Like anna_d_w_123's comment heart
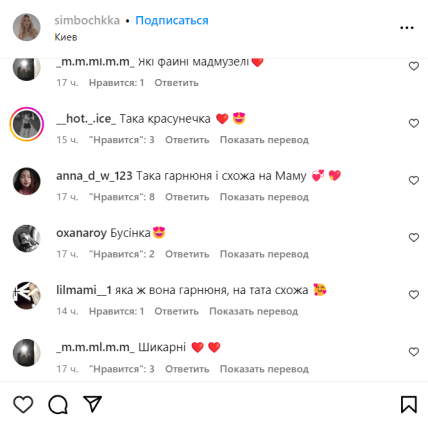This screenshot has height=425, width=428. [x=414, y=180]
